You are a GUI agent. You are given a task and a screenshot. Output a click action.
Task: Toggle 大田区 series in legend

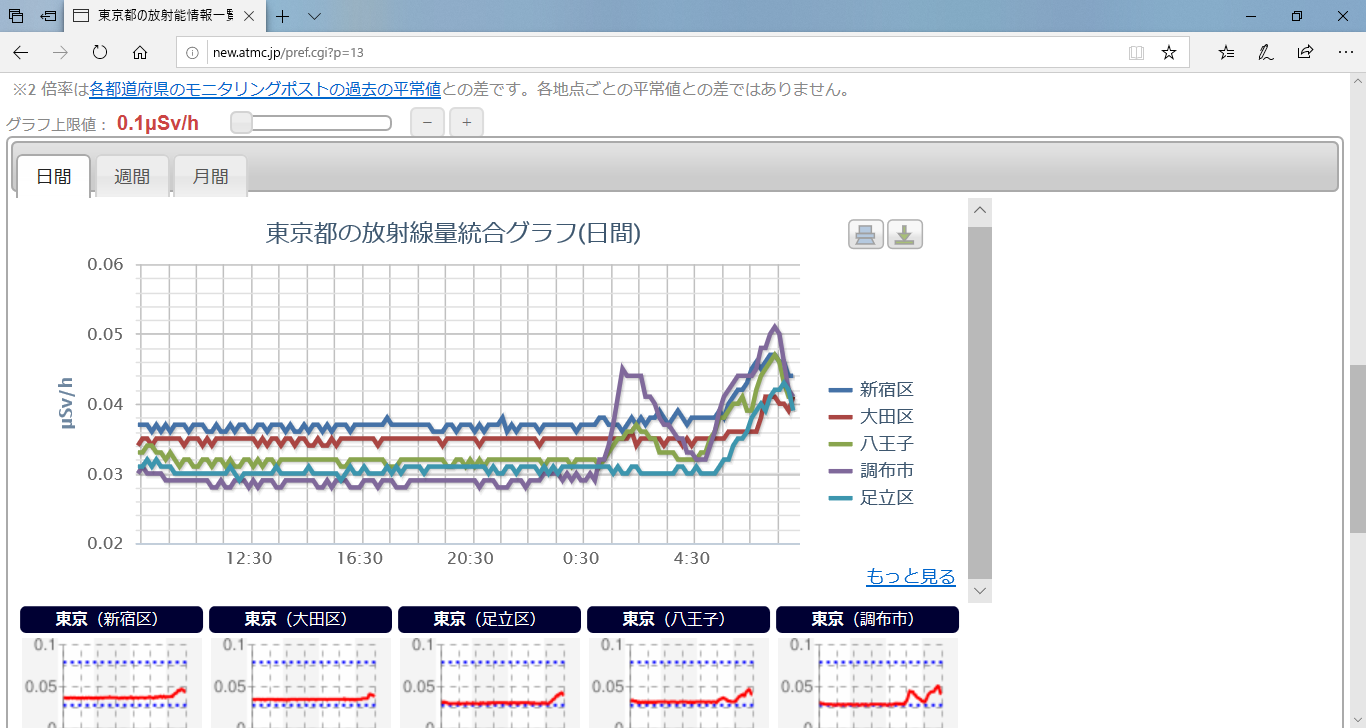(x=872, y=417)
